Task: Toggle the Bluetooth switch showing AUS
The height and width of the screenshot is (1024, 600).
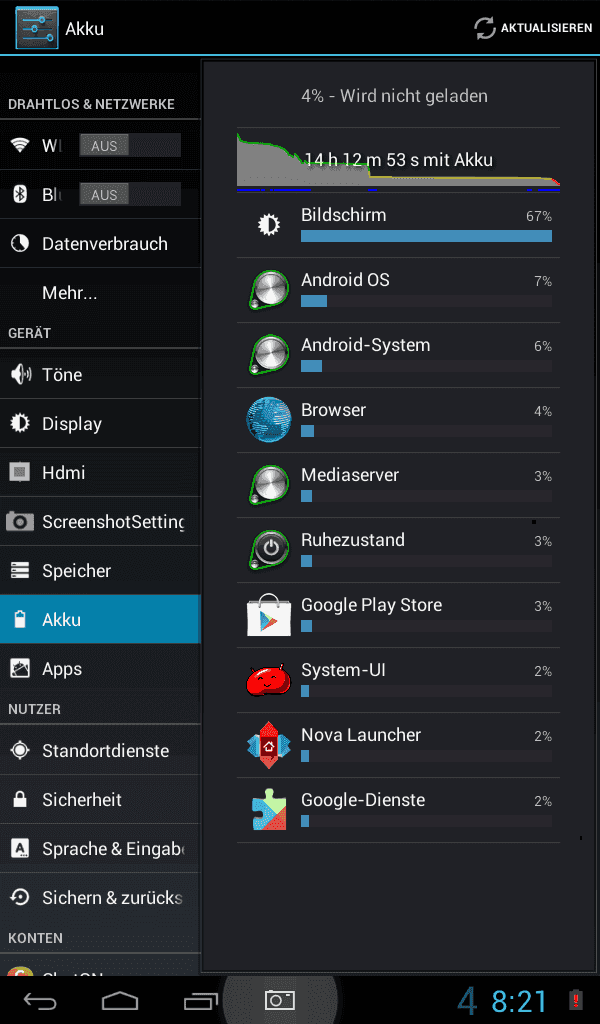Action: pos(130,195)
